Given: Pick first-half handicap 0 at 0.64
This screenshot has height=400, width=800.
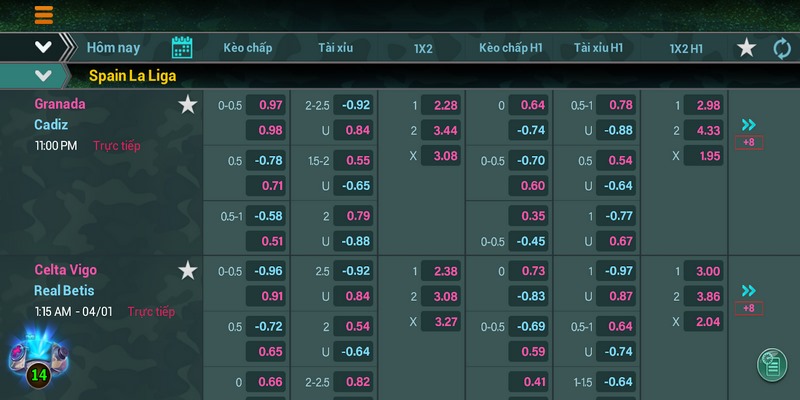Looking at the screenshot, I should pyautogui.click(x=529, y=105).
